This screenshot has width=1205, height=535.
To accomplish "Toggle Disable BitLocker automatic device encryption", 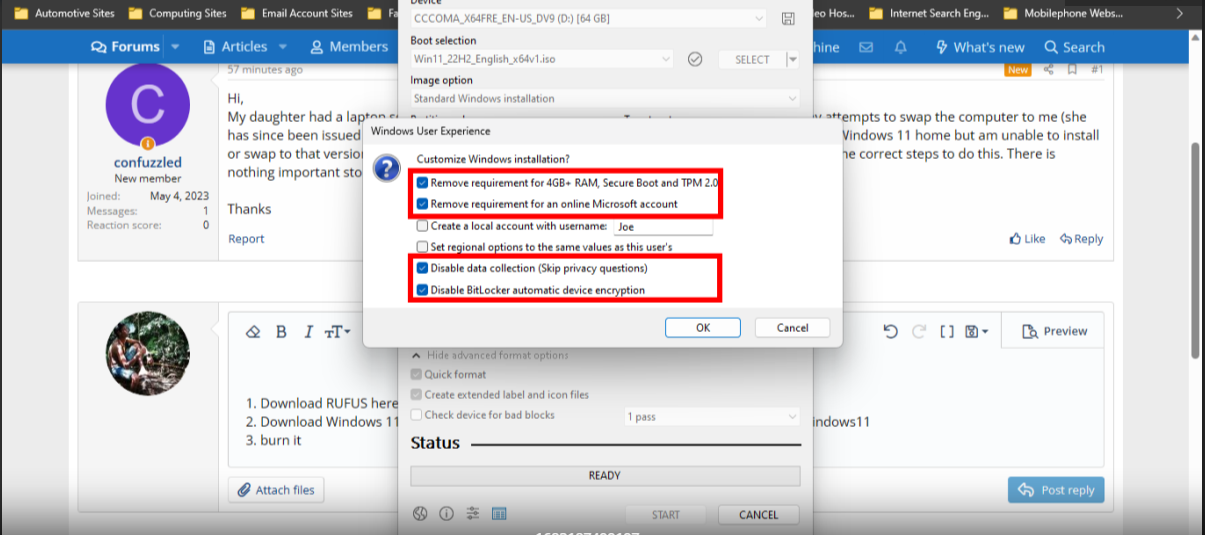I will (x=422, y=290).
